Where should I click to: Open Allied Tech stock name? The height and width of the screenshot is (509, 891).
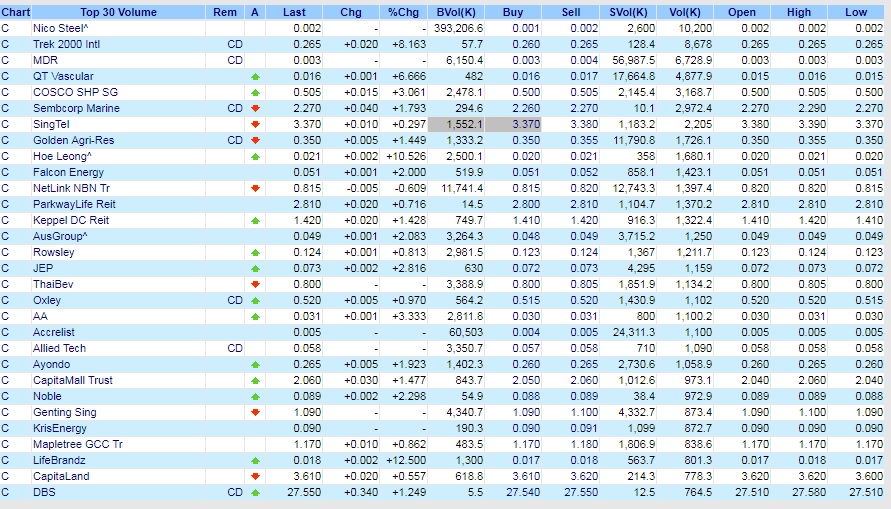pyautogui.click(x=59, y=348)
